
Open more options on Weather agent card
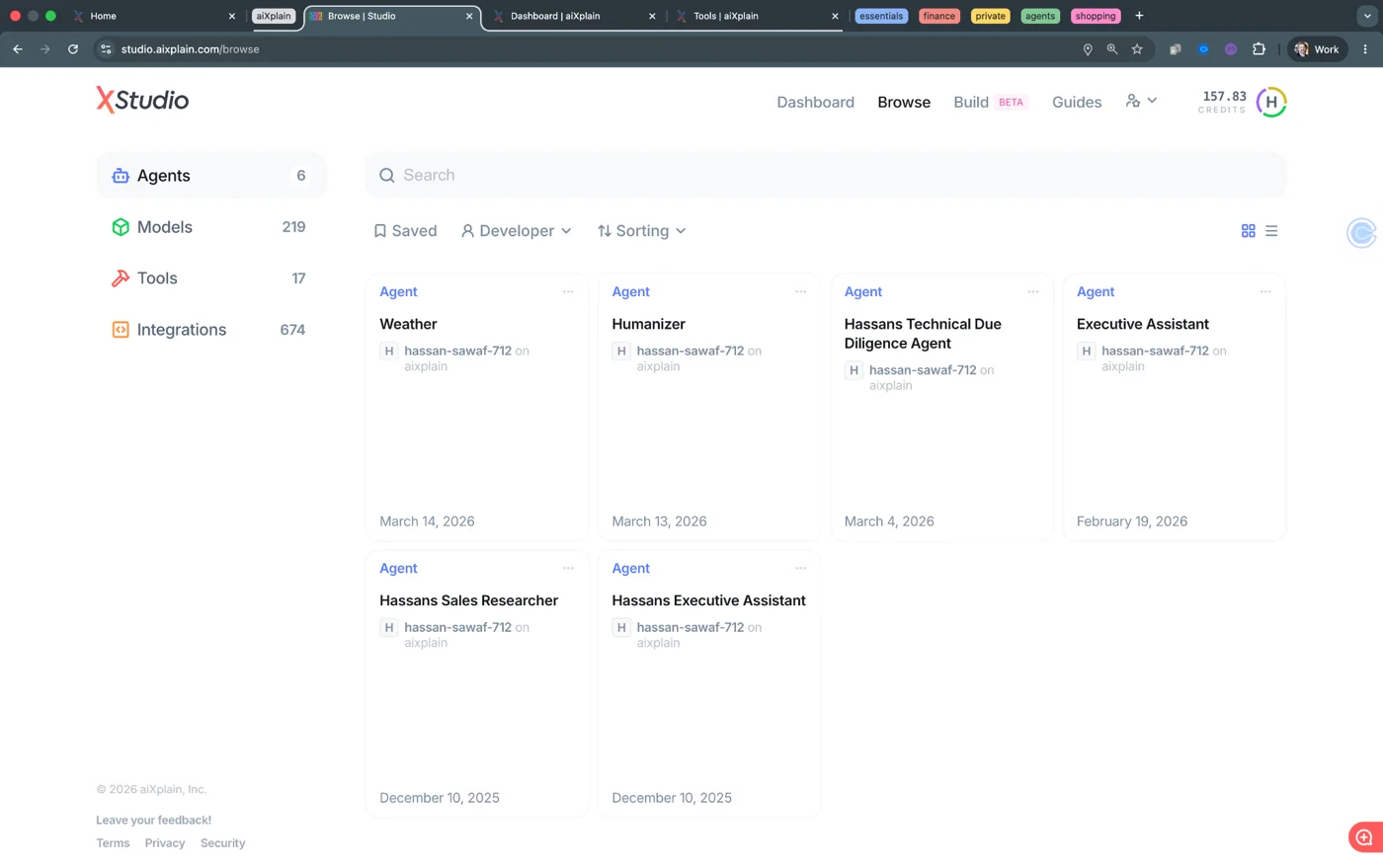pos(568,291)
